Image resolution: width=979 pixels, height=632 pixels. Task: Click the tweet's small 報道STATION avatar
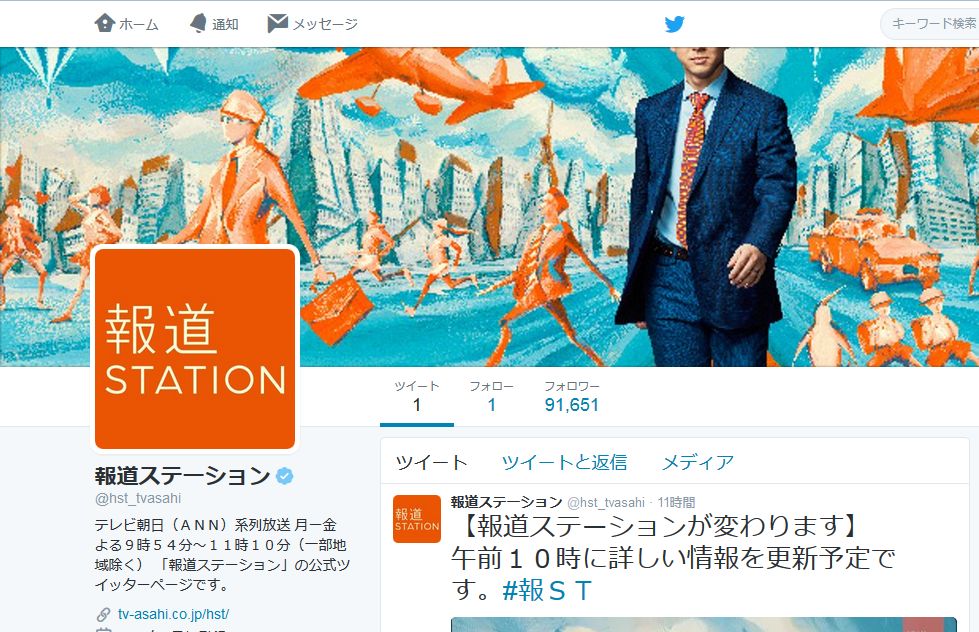coord(416,519)
